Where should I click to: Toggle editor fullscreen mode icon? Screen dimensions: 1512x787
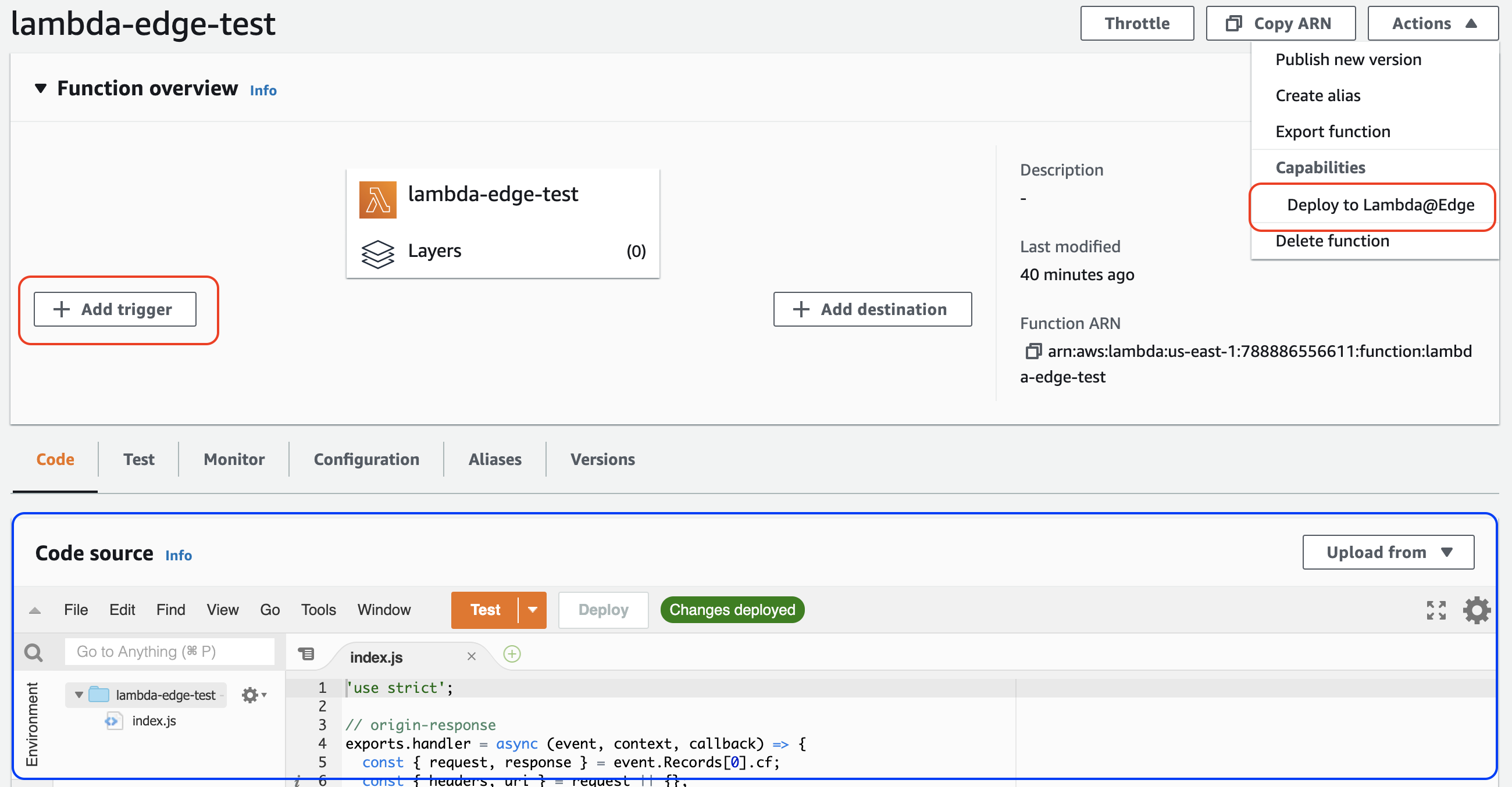tap(1435, 610)
